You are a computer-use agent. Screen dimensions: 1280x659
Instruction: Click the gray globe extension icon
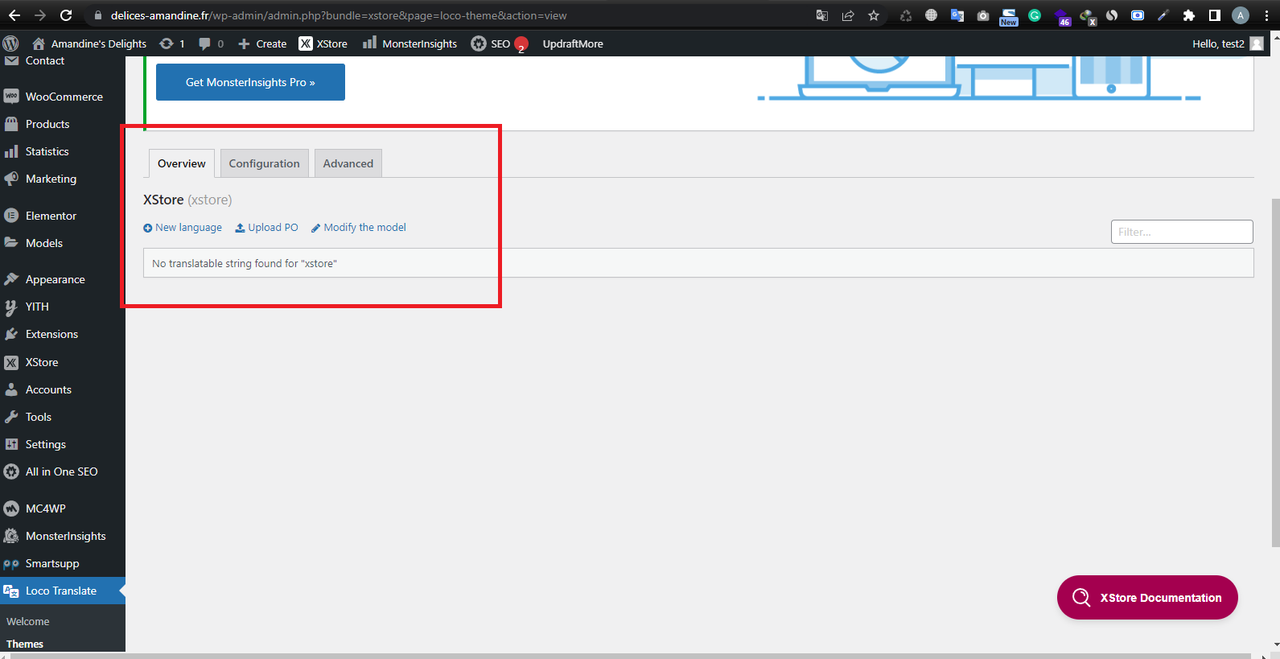931,15
